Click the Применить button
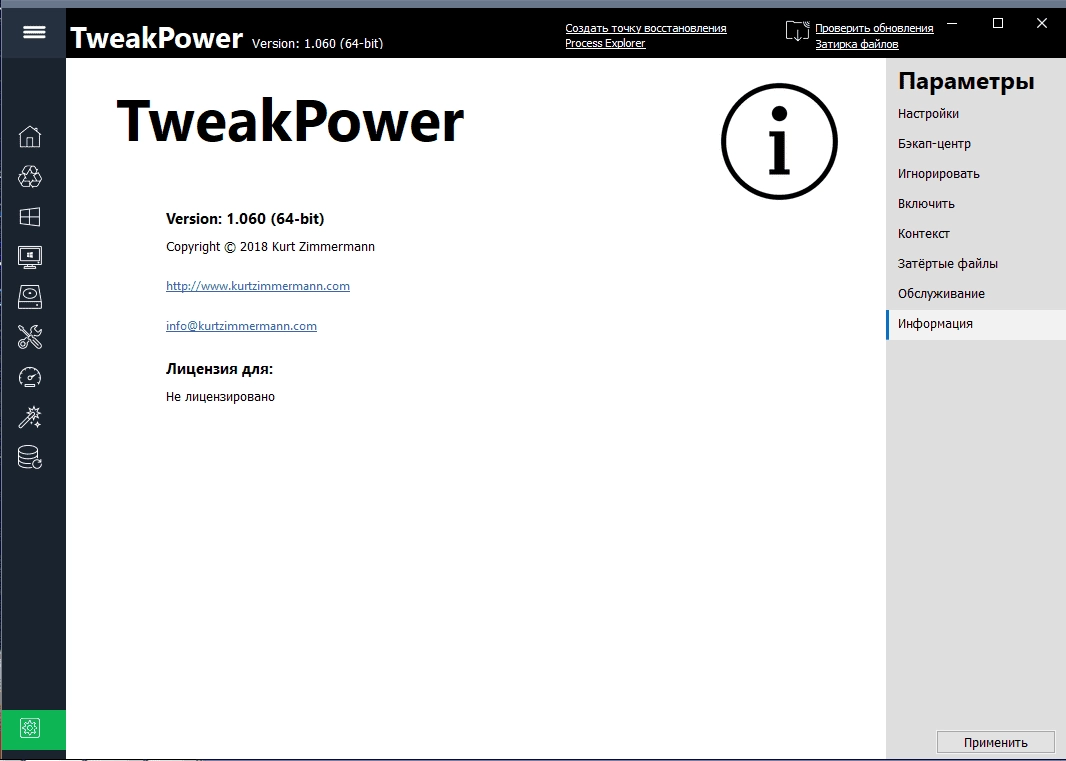 (995, 742)
